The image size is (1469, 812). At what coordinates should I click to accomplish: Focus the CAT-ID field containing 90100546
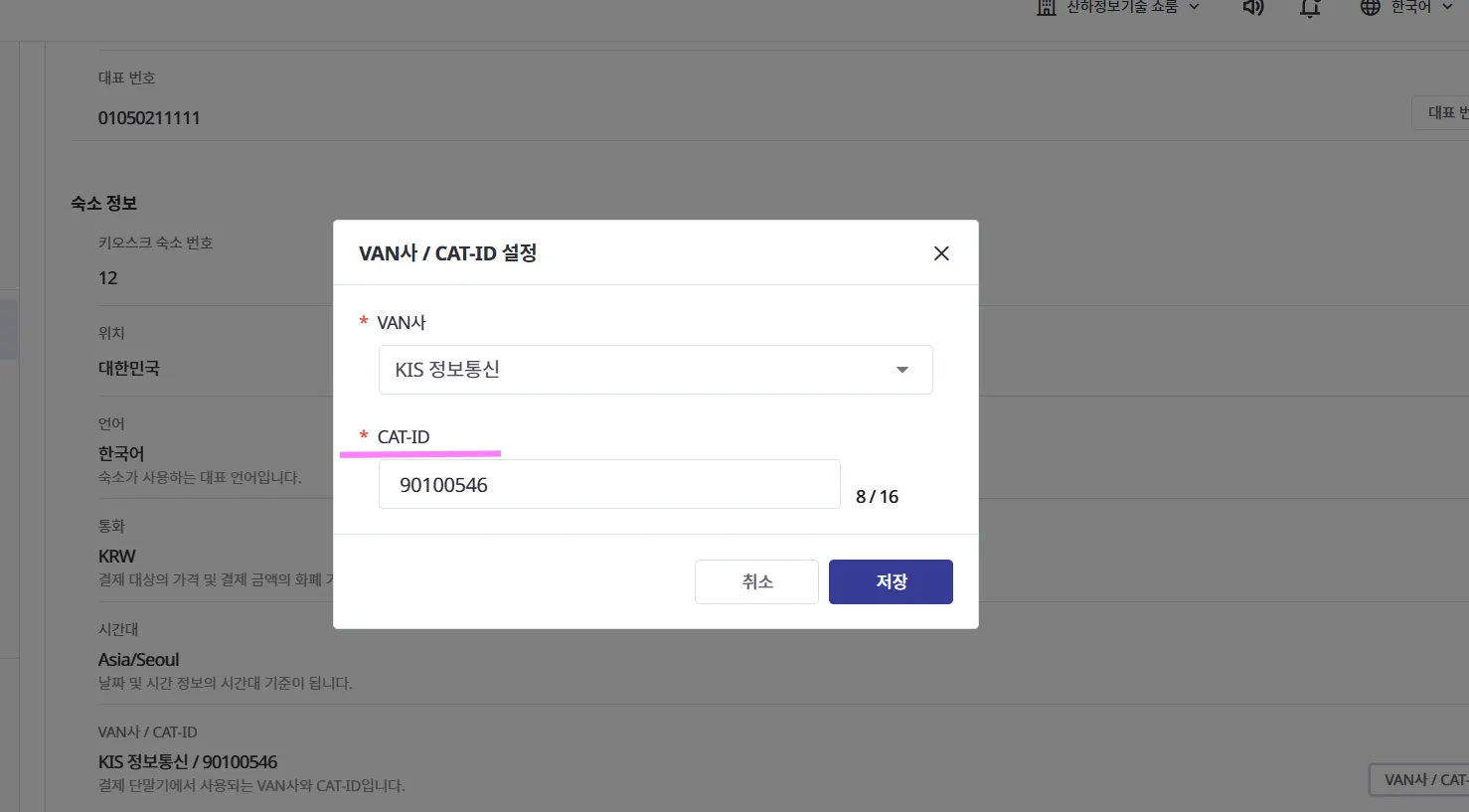click(609, 485)
